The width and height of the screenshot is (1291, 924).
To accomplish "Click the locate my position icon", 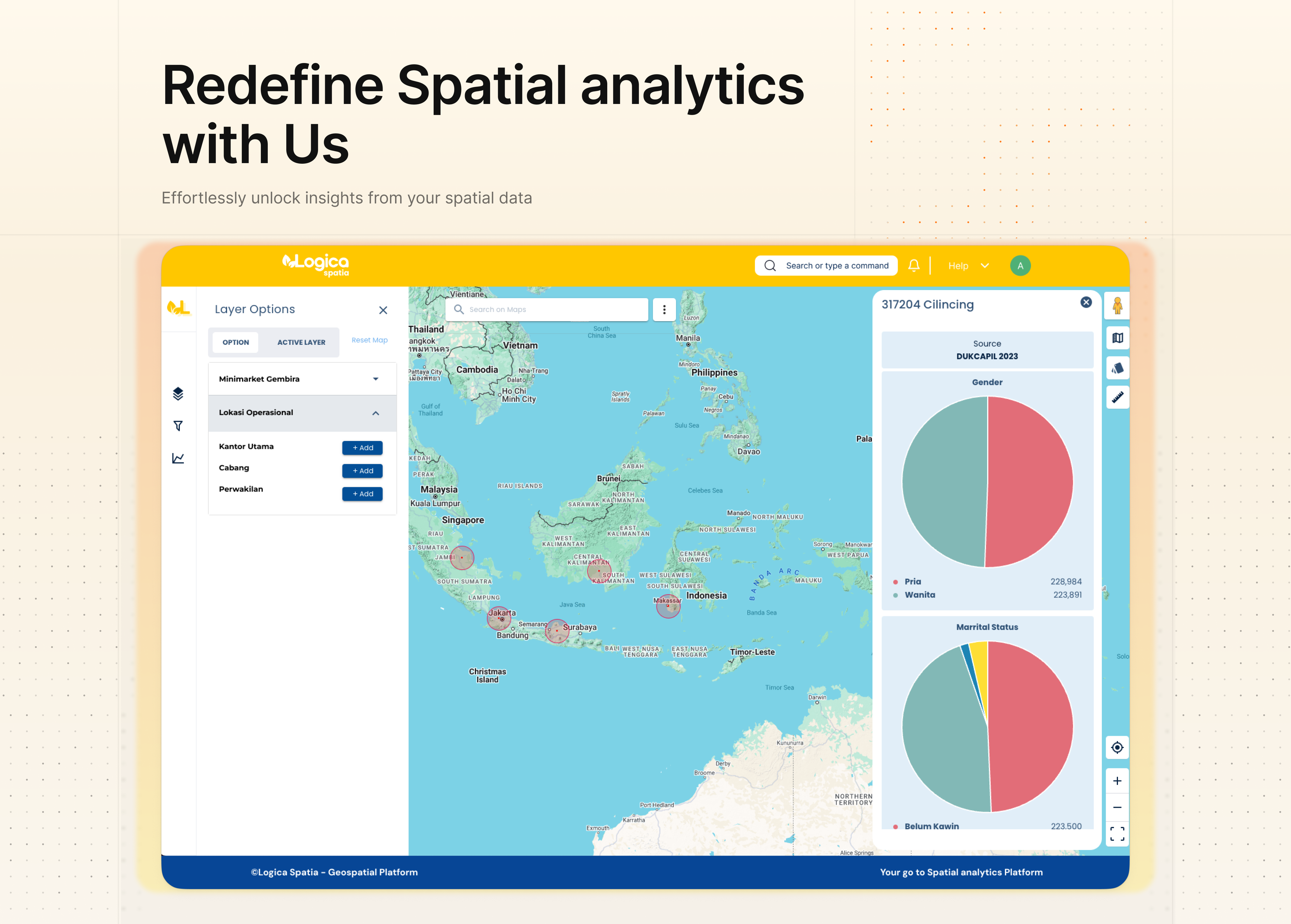I will coord(1117,747).
